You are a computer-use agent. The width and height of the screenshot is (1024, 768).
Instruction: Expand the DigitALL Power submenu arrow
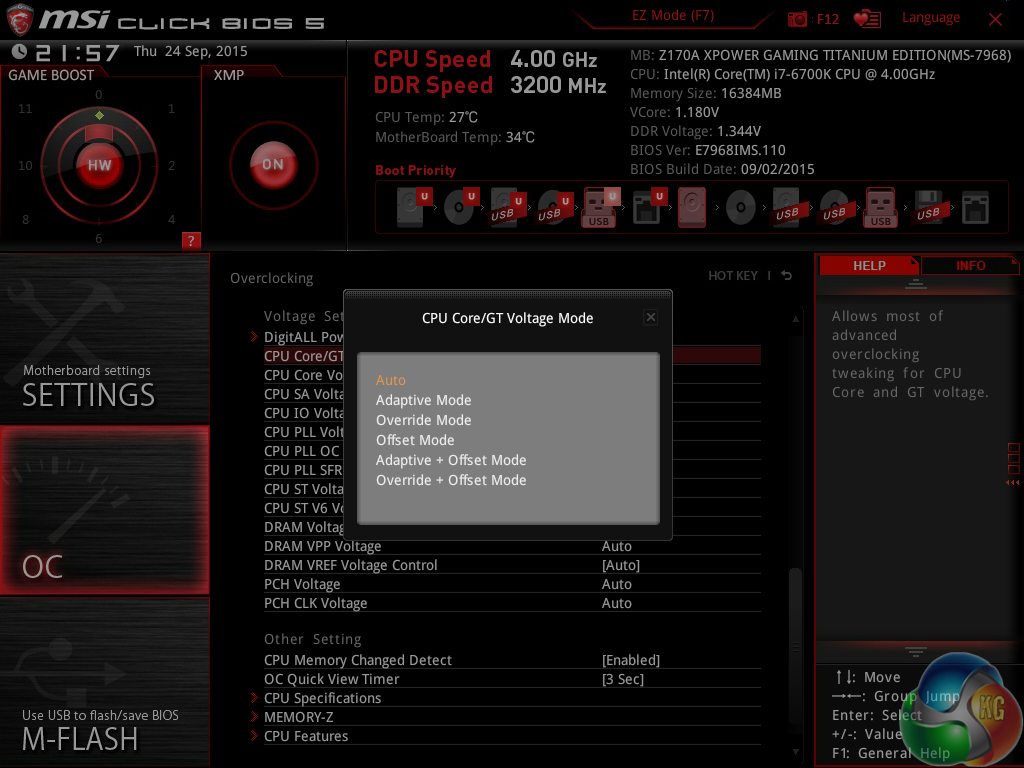(x=255, y=337)
